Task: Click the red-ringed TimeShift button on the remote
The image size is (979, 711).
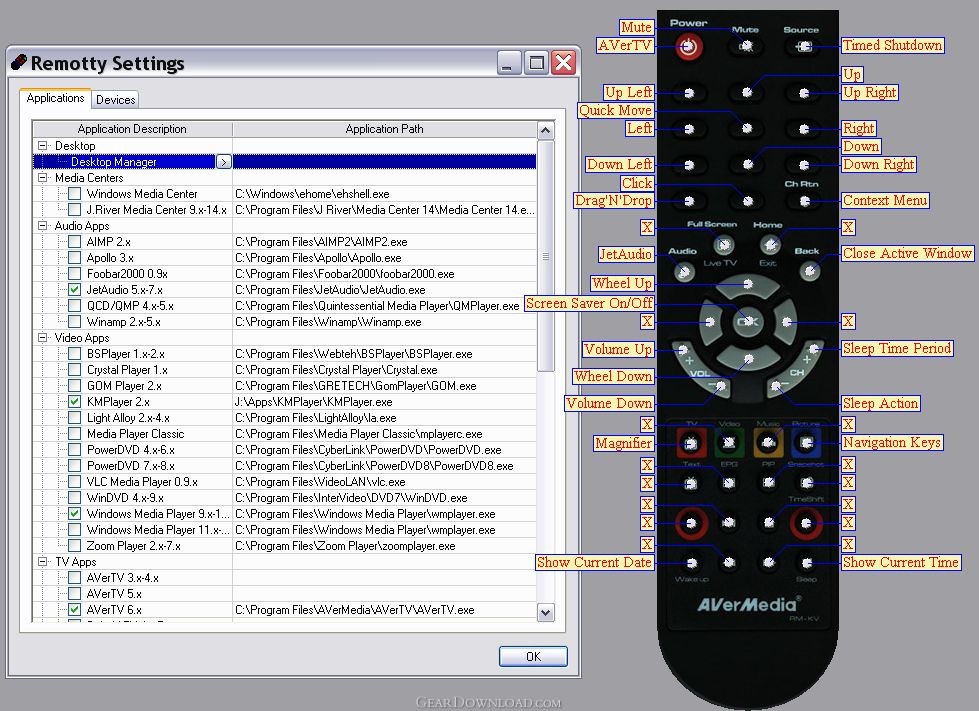Action: 805,523
